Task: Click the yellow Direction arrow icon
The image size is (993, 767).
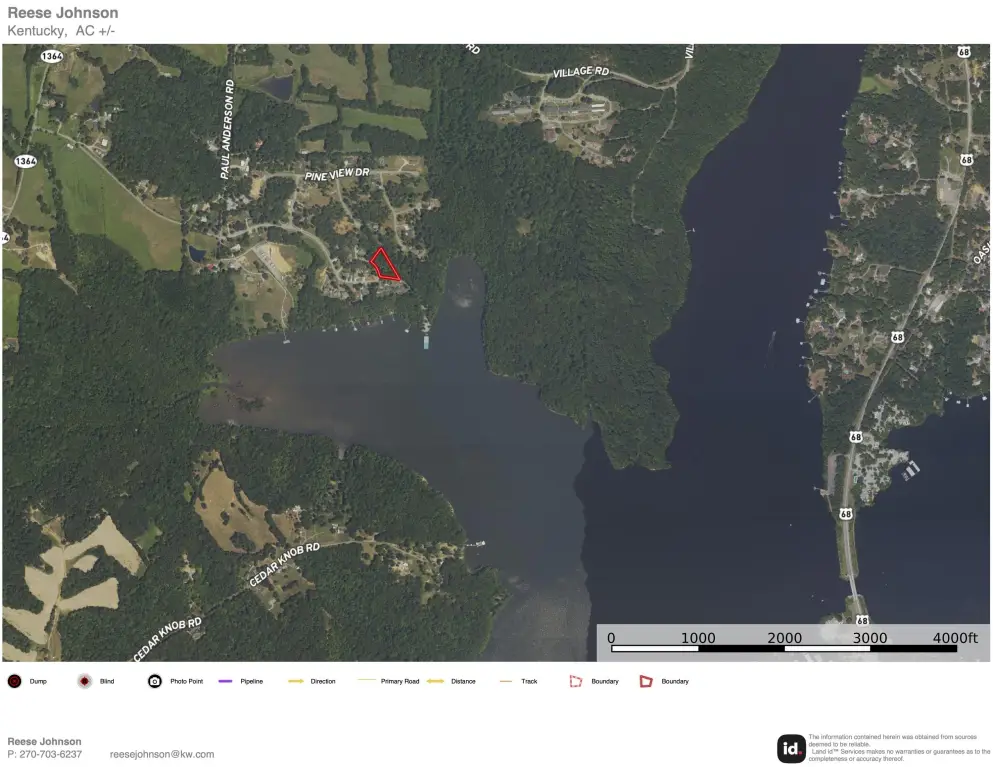Action: point(296,681)
